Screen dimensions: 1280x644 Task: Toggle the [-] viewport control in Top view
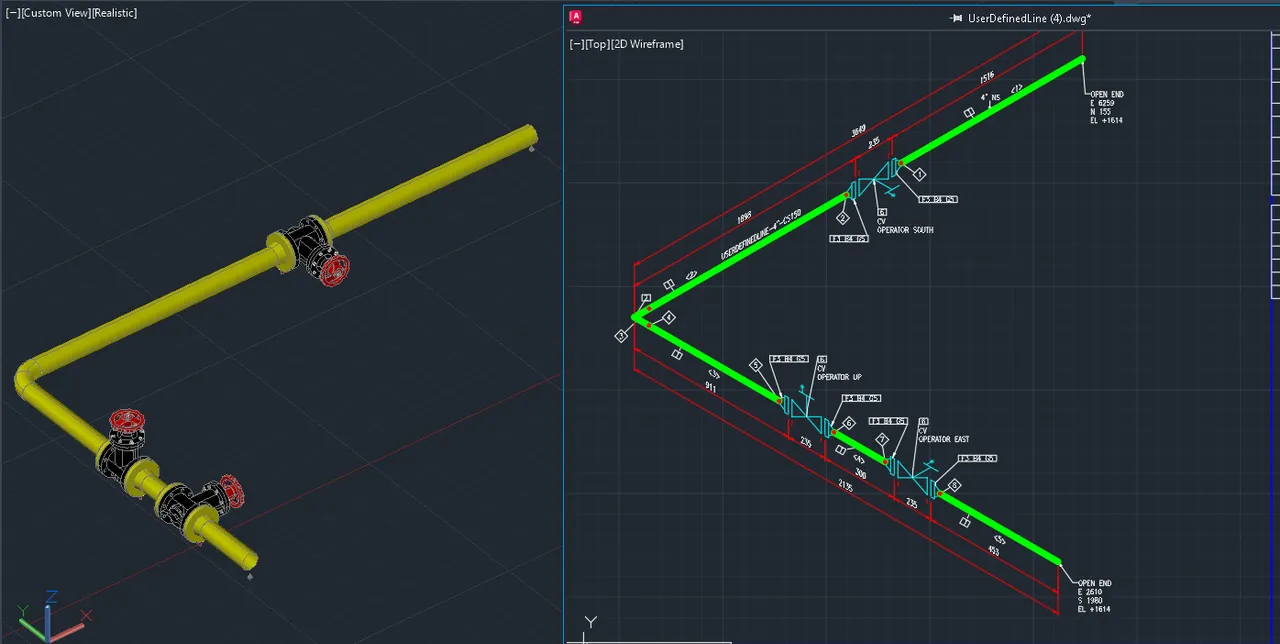point(576,44)
